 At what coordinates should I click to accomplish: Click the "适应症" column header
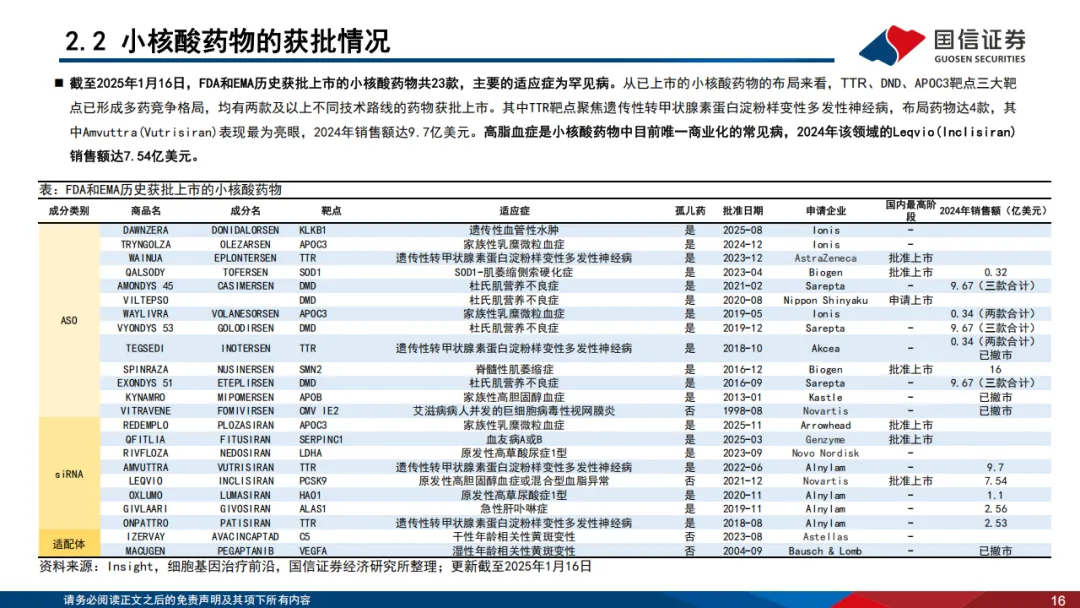(515, 211)
